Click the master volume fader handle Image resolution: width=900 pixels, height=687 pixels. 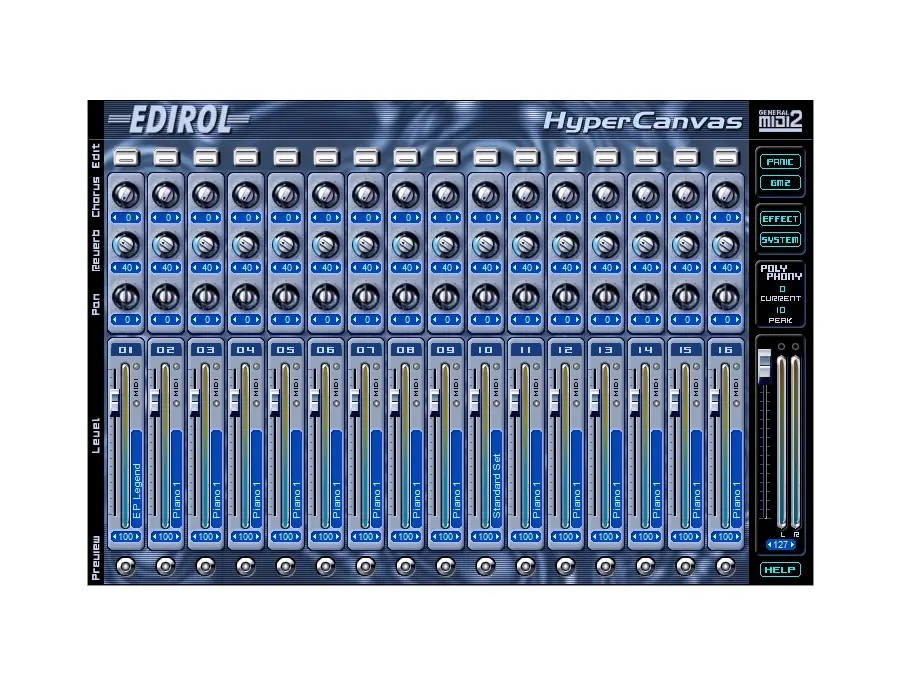765,366
